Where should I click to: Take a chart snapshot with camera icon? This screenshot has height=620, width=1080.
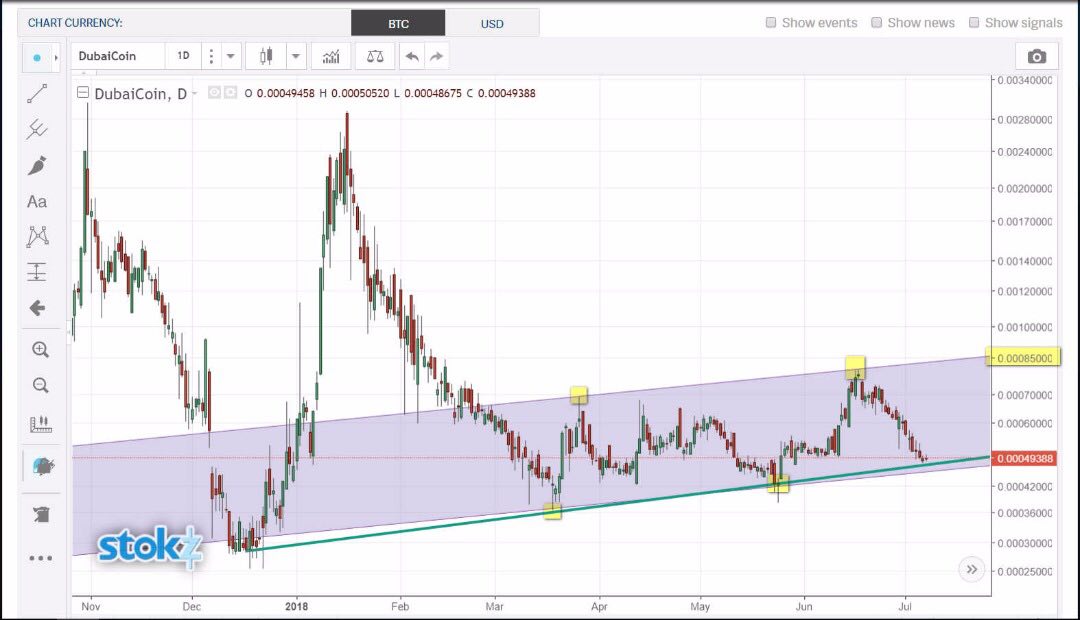pos(1037,56)
